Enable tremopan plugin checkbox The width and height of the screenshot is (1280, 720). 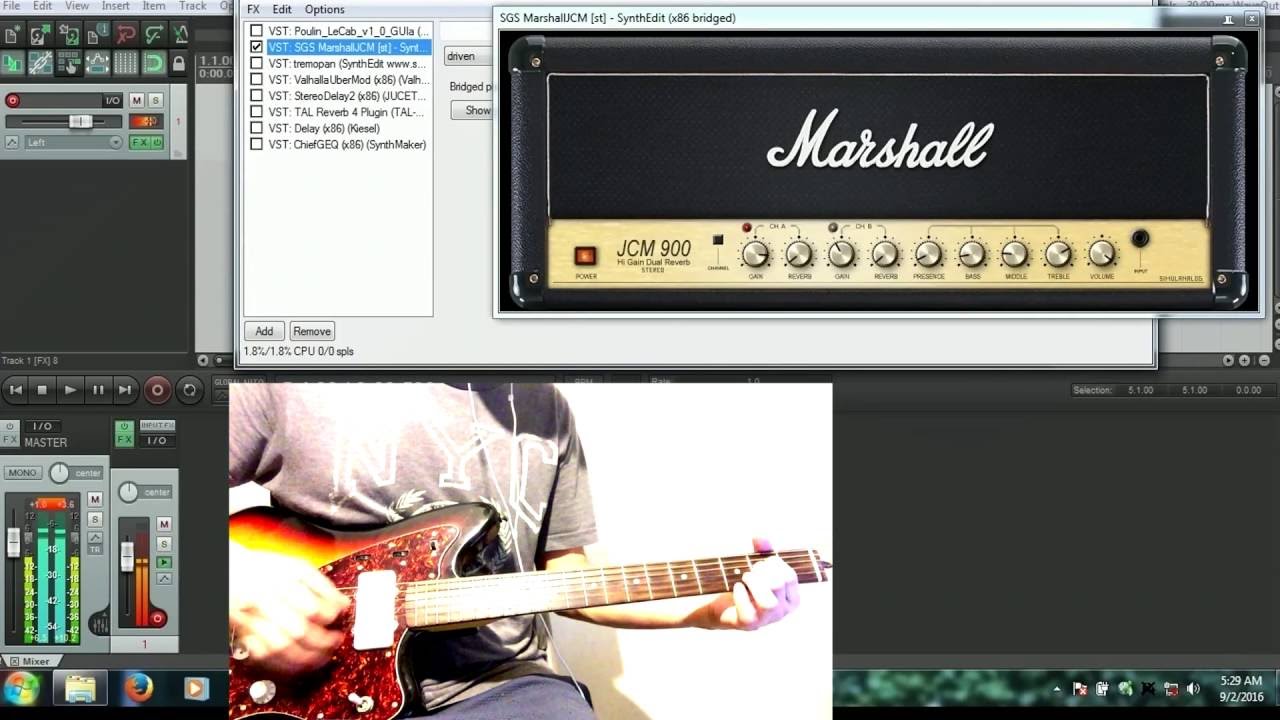pos(257,63)
